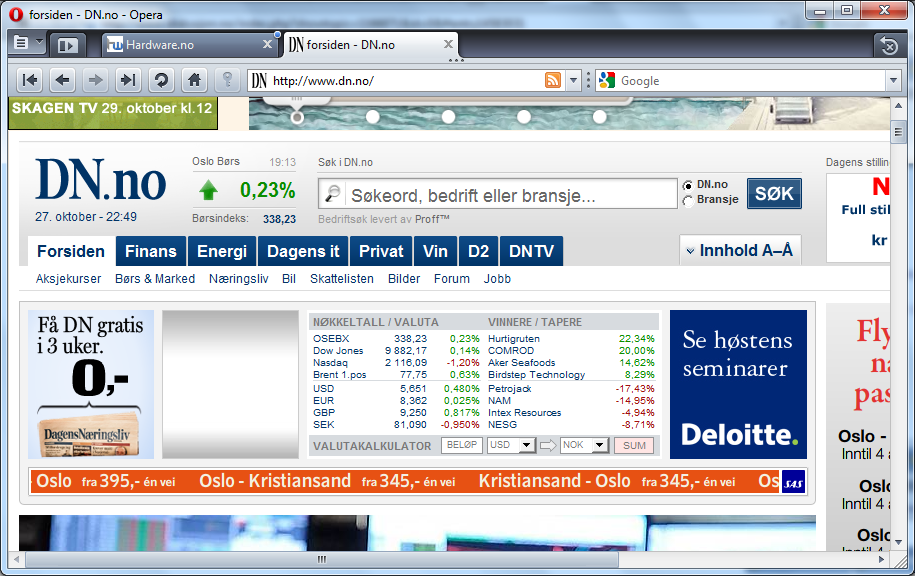
Task: Go back with the Back arrow
Action: tap(62, 80)
